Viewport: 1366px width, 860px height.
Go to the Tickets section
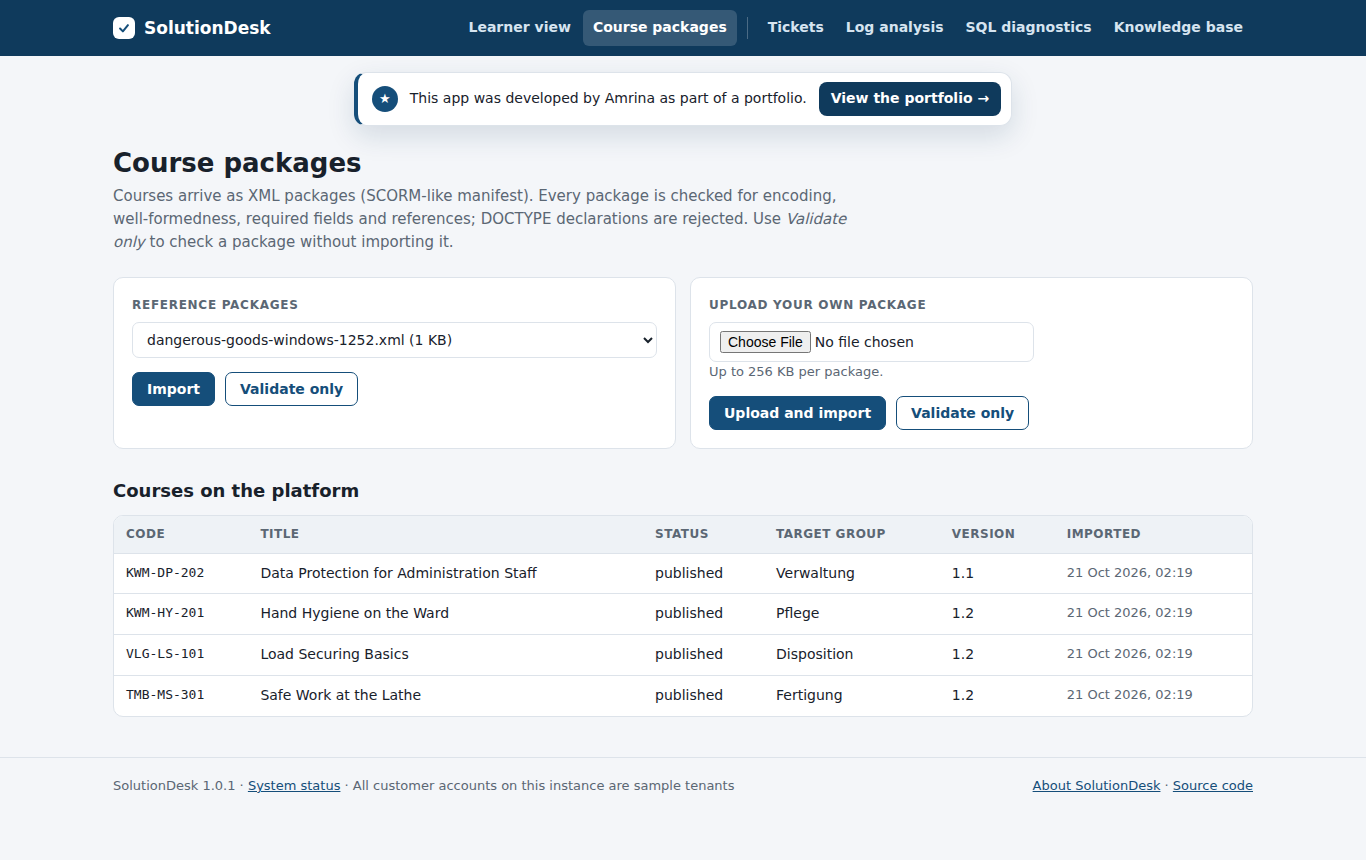click(x=796, y=28)
